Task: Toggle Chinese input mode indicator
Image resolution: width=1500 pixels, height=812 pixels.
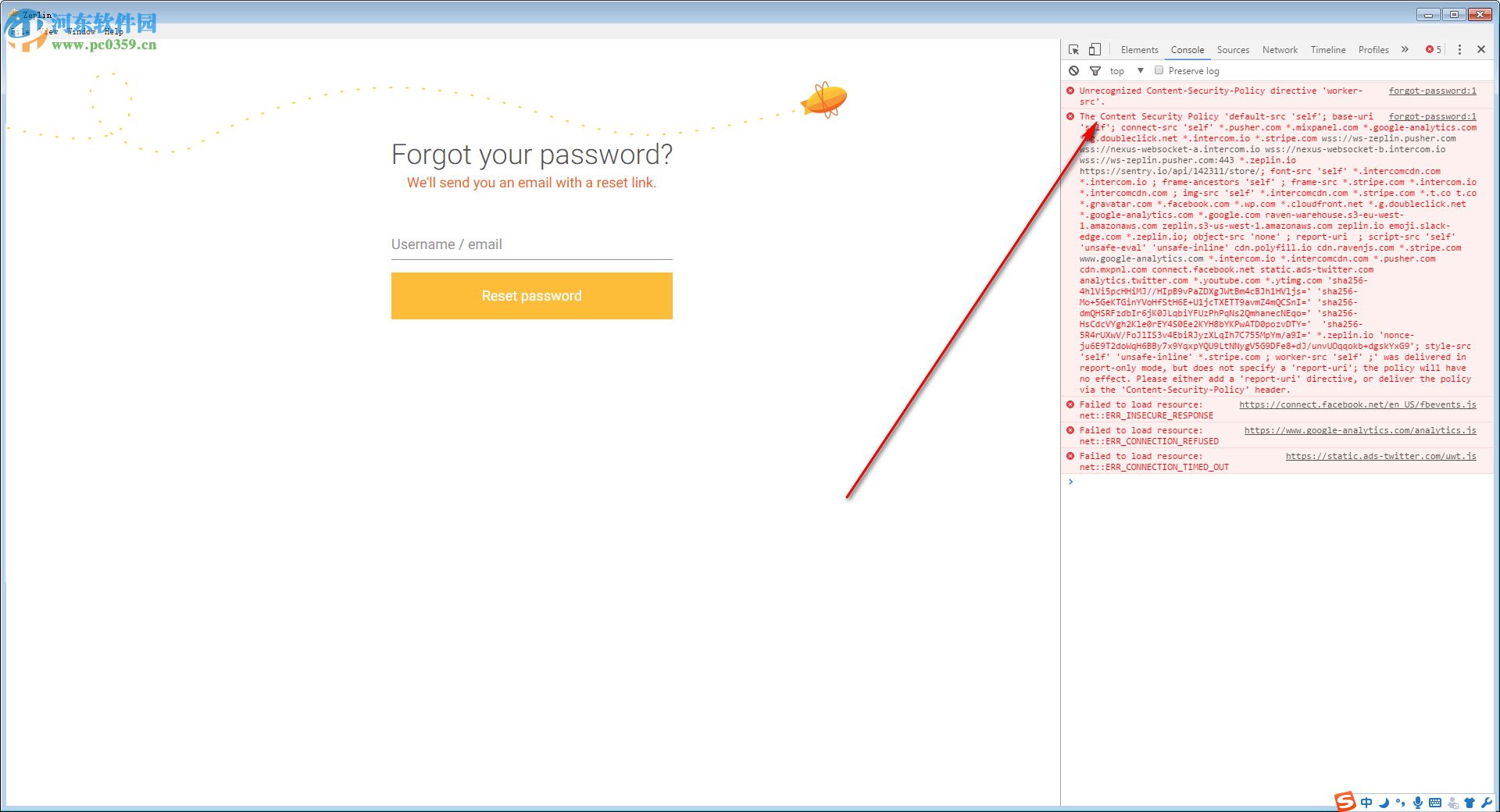Action: (x=1366, y=803)
